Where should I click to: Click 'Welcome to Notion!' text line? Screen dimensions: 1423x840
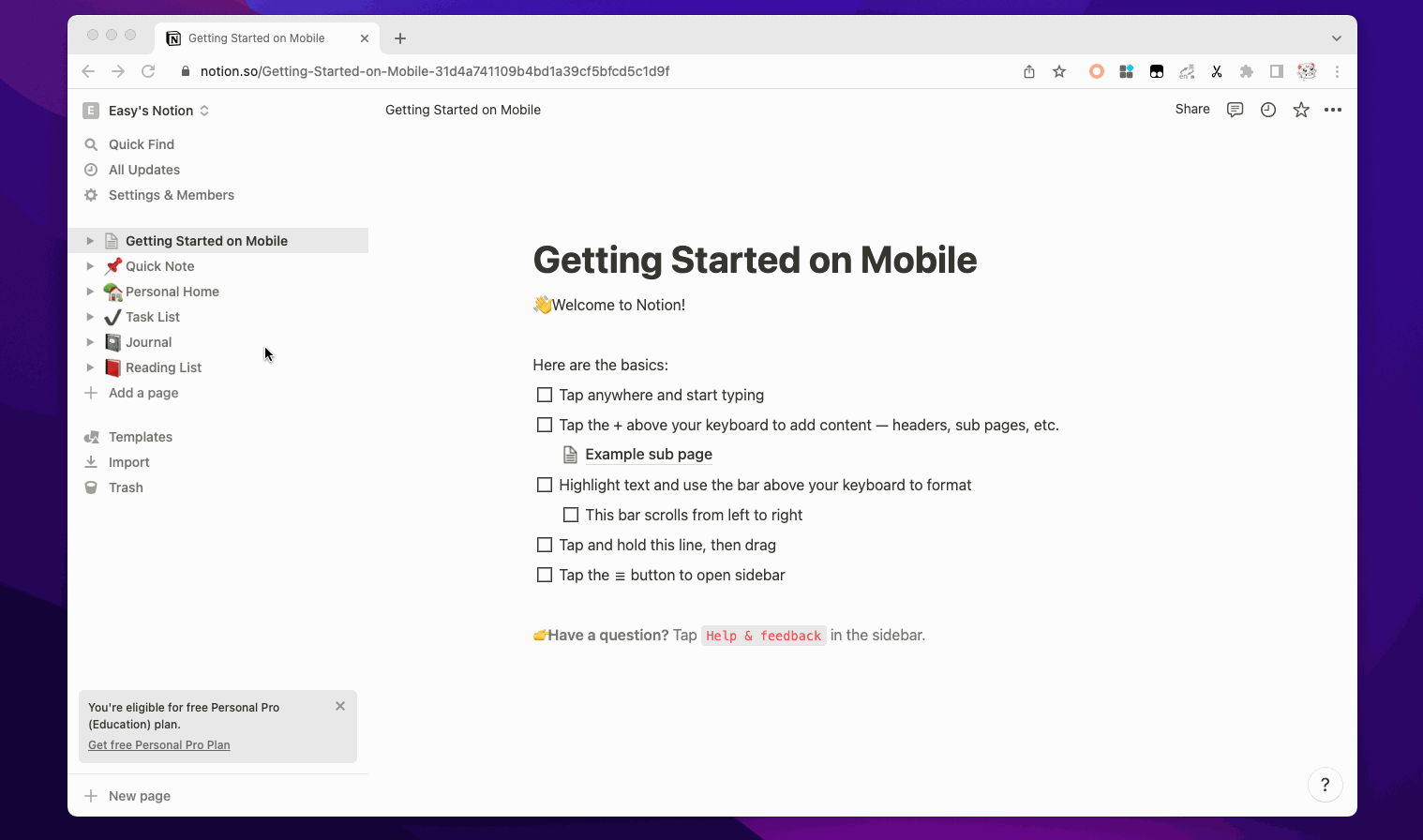[x=619, y=305]
